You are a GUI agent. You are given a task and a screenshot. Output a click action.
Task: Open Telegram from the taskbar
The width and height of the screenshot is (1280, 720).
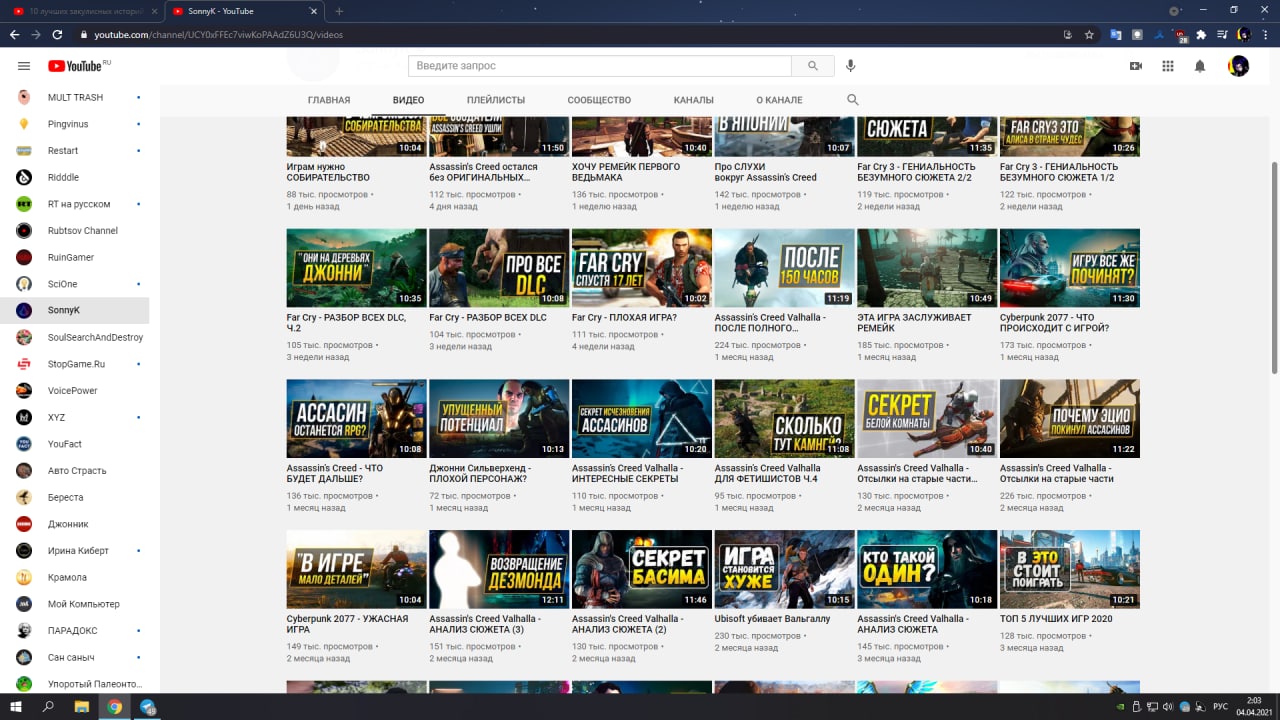click(148, 706)
